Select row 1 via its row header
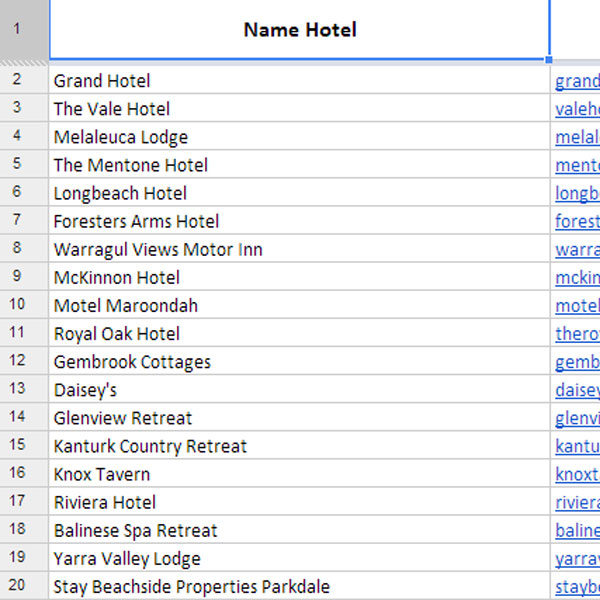 click(18, 30)
